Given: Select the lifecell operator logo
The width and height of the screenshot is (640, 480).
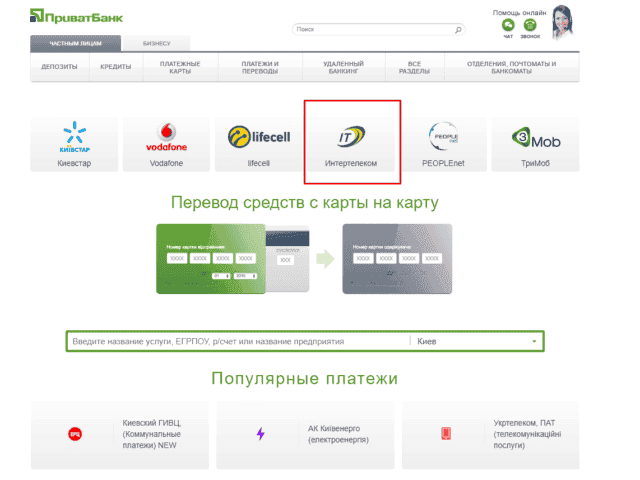Looking at the screenshot, I should tap(259, 137).
